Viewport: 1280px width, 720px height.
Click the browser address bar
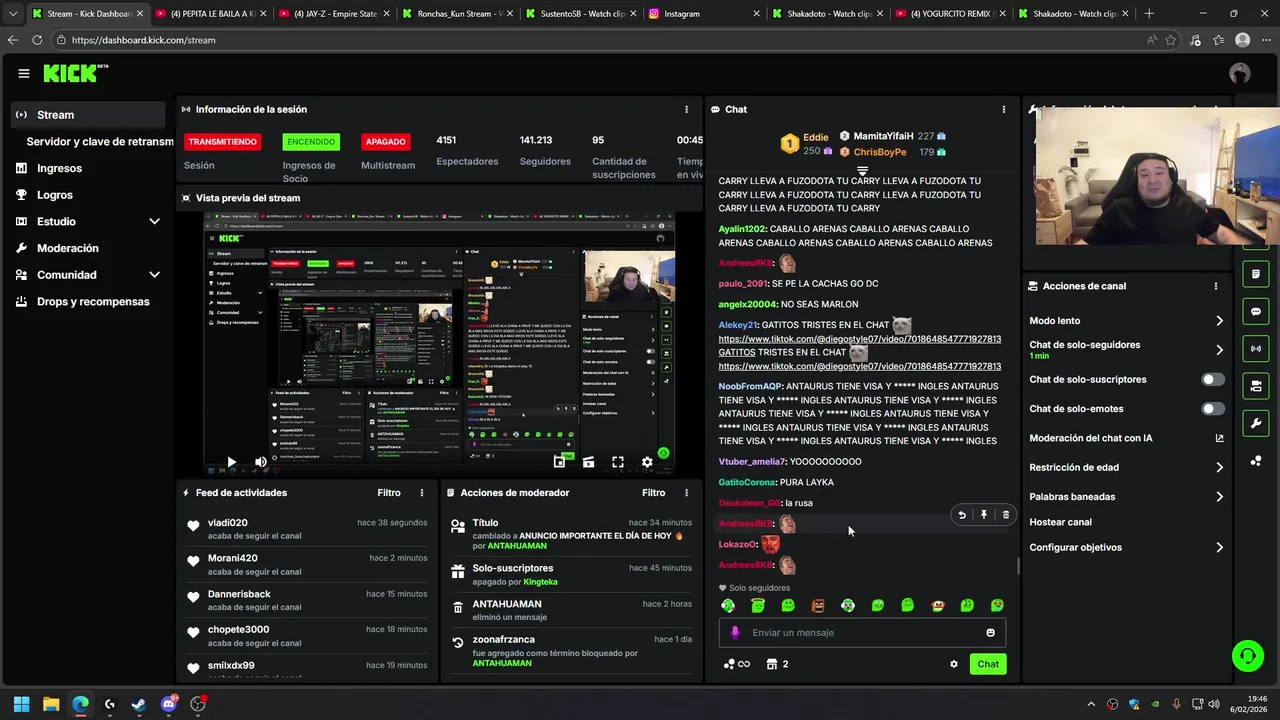pyautogui.click(x=600, y=40)
